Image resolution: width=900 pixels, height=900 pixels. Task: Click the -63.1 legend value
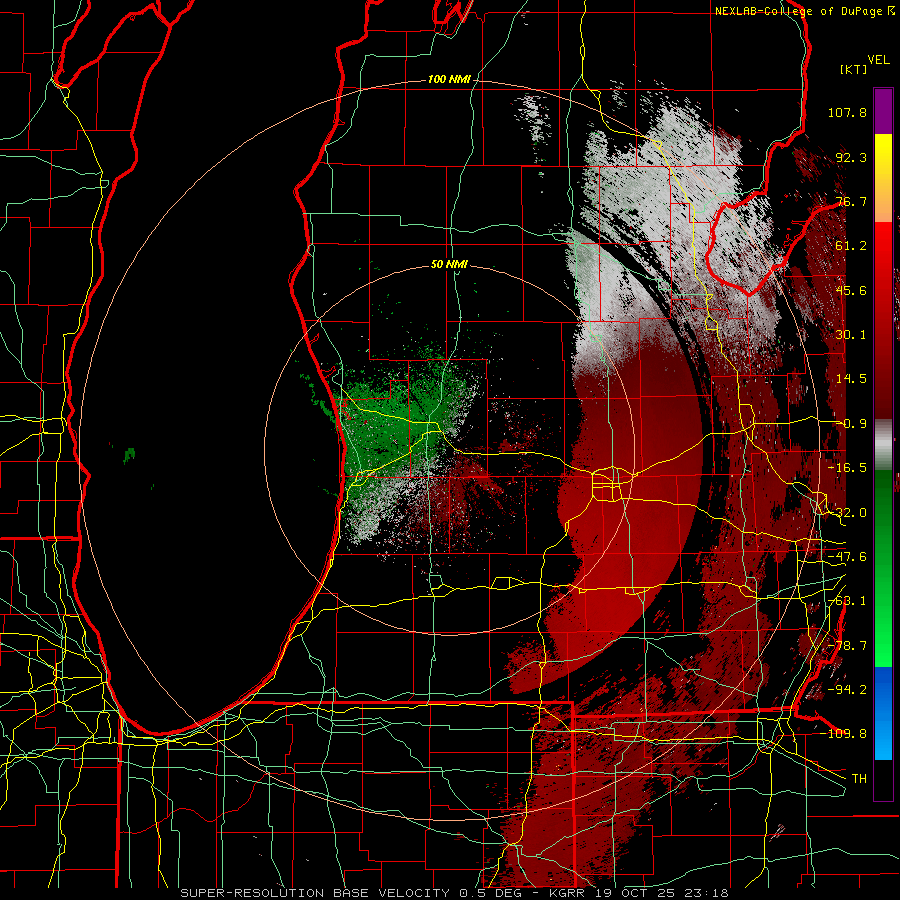point(847,601)
